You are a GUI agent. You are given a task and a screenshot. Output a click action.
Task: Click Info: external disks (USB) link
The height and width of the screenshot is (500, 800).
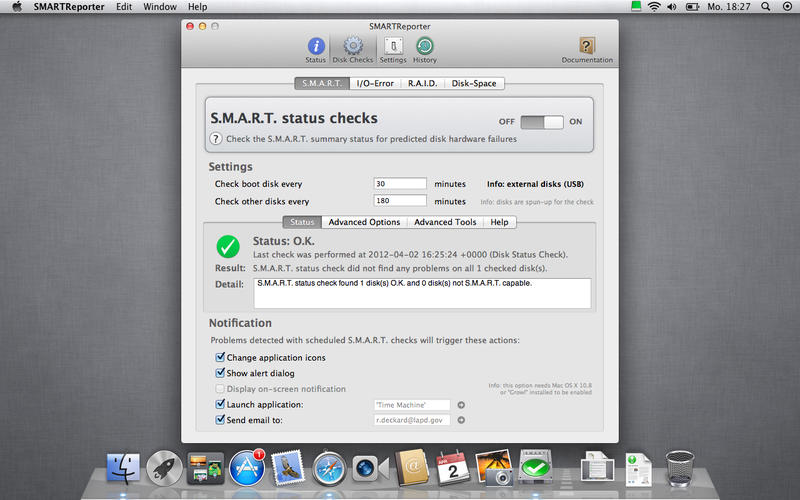tap(535, 184)
